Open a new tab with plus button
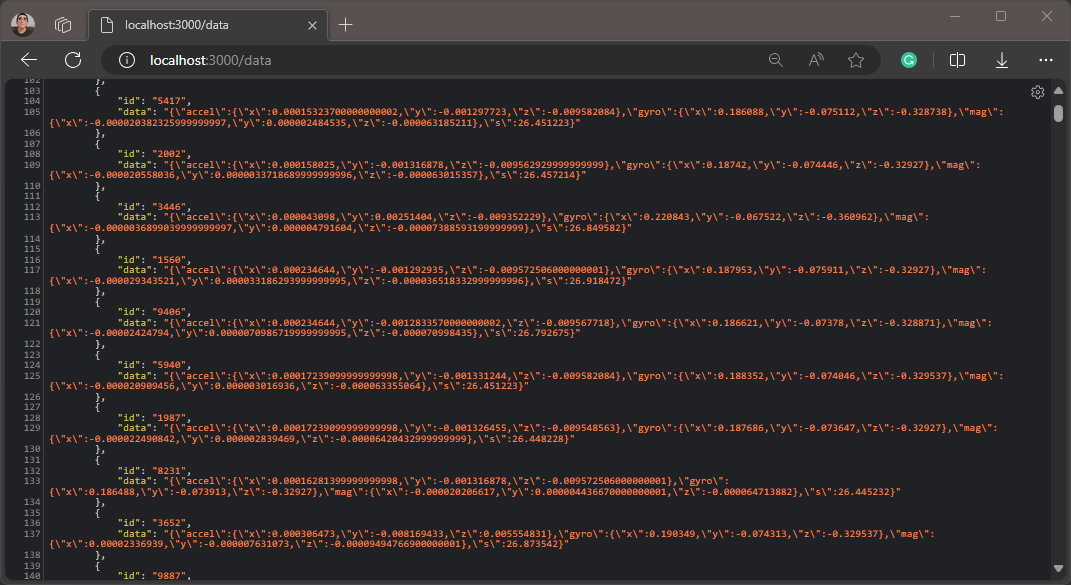 346,25
